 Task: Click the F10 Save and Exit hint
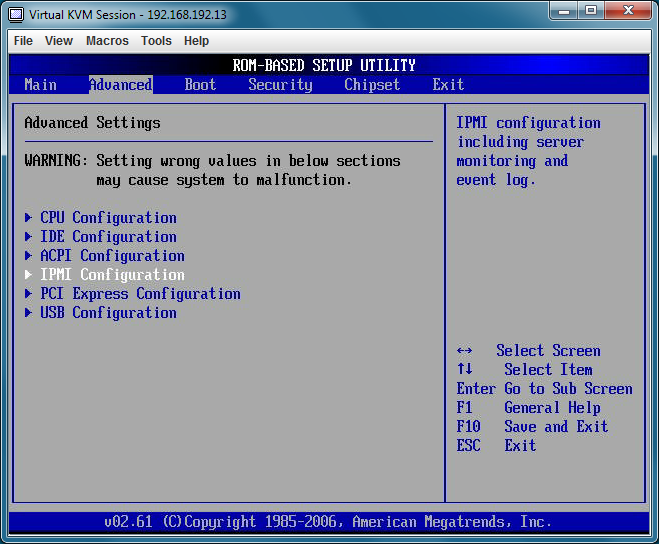(532, 426)
